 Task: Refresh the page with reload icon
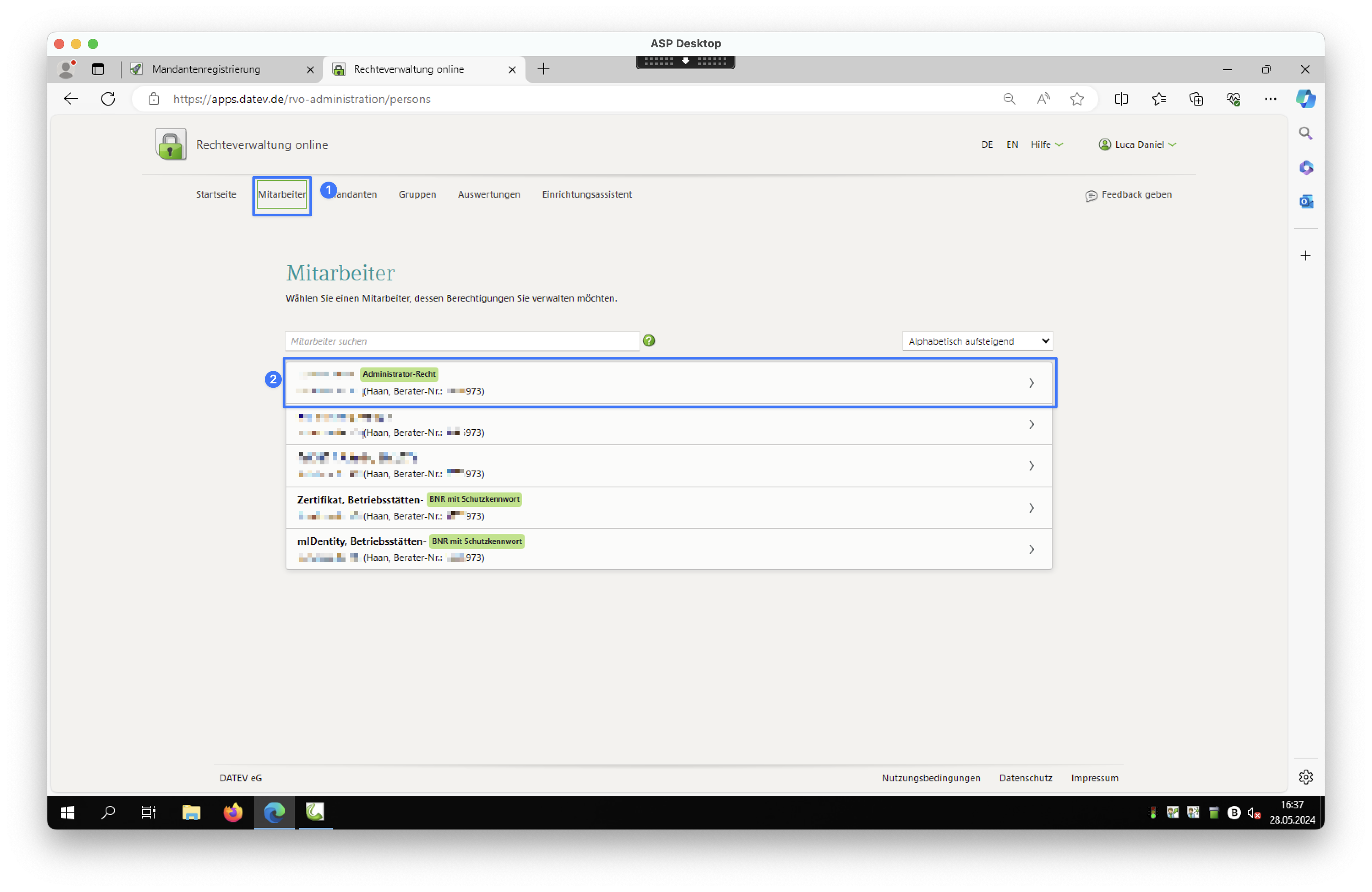(109, 99)
